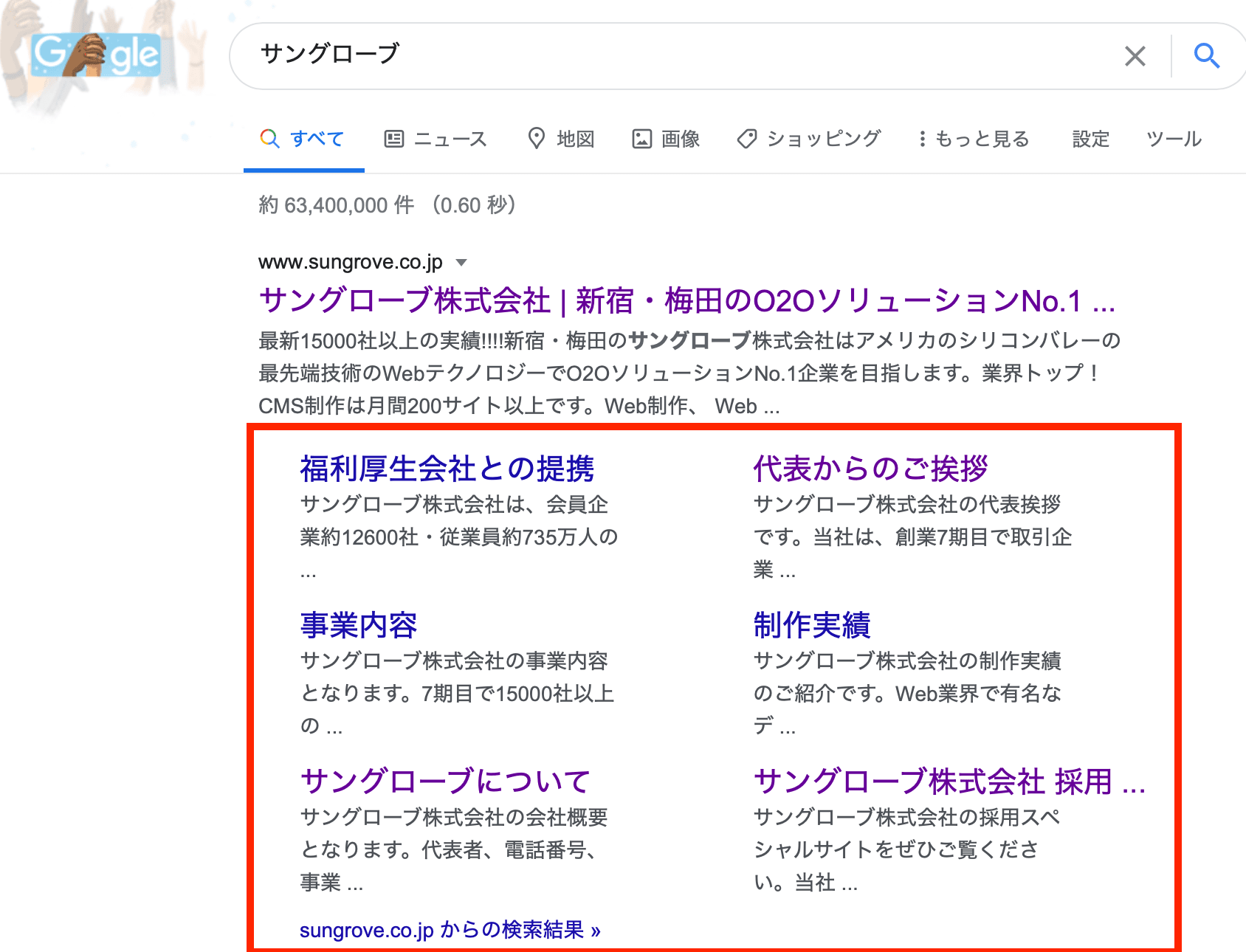Click the Google doodle logo

point(96,55)
